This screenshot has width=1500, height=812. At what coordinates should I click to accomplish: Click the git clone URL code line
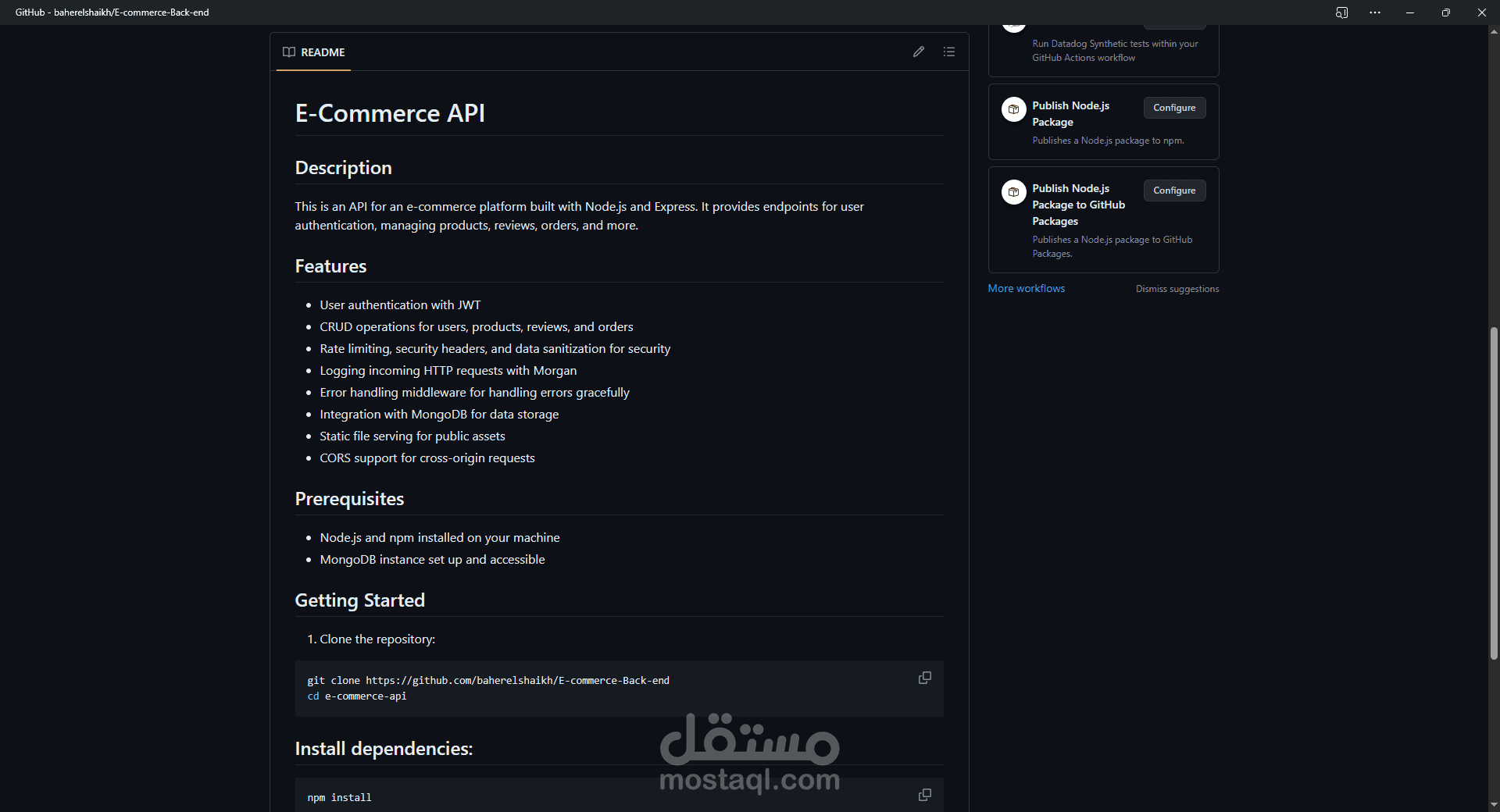(x=488, y=681)
